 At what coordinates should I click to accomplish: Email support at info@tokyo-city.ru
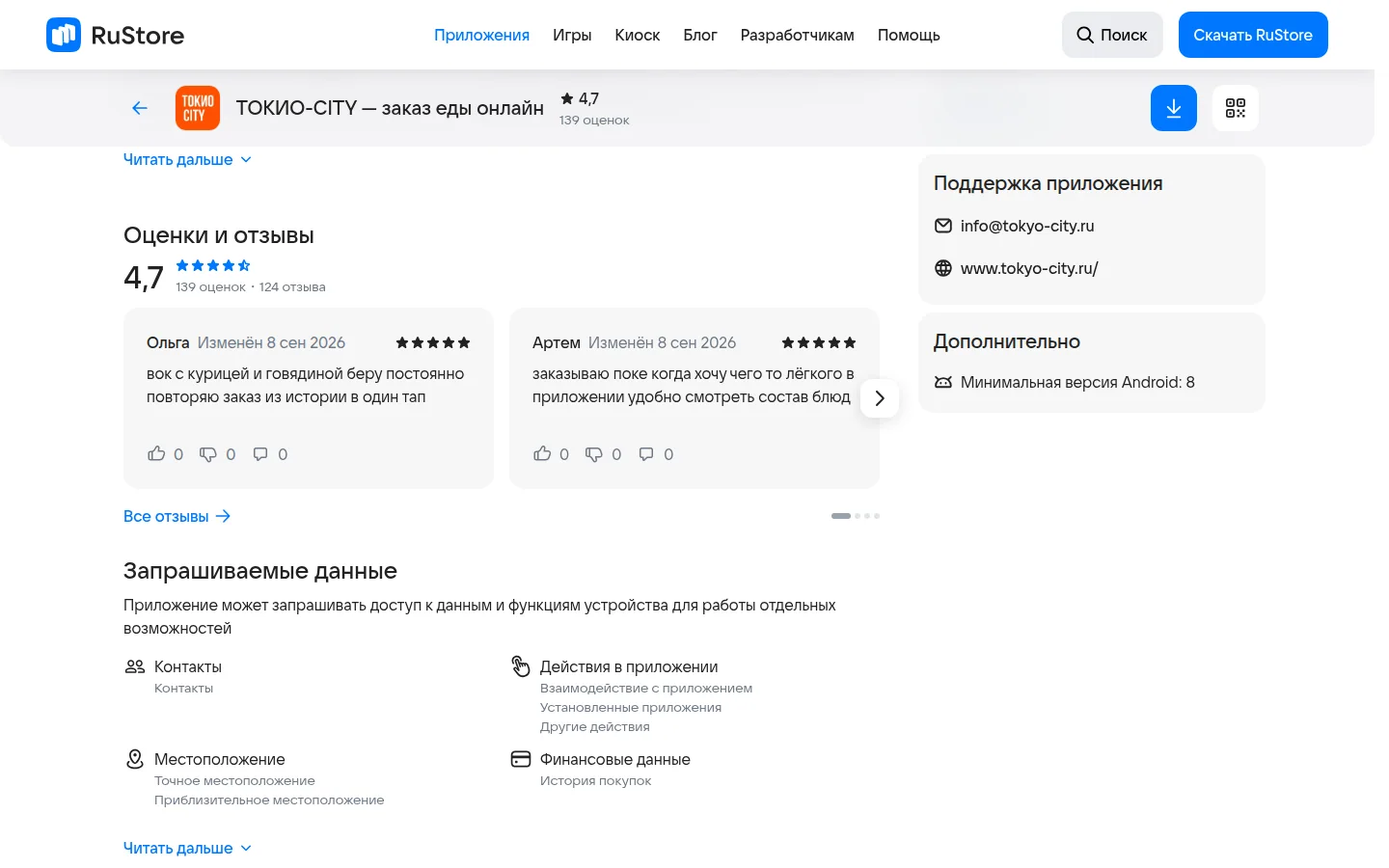[1027, 226]
